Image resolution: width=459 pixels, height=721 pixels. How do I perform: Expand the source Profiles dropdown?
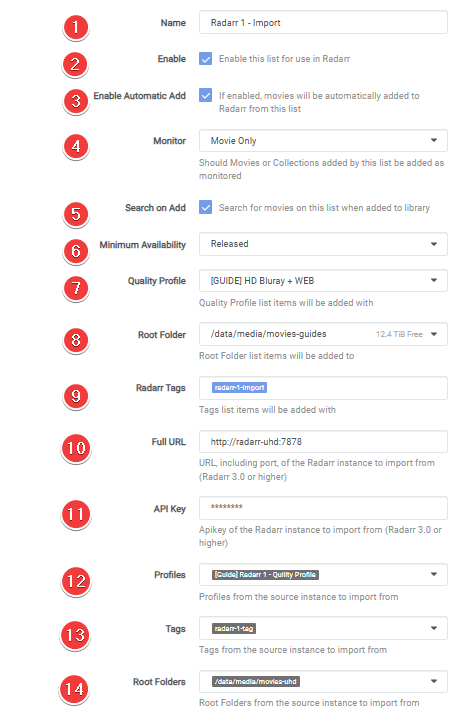(x=323, y=574)
